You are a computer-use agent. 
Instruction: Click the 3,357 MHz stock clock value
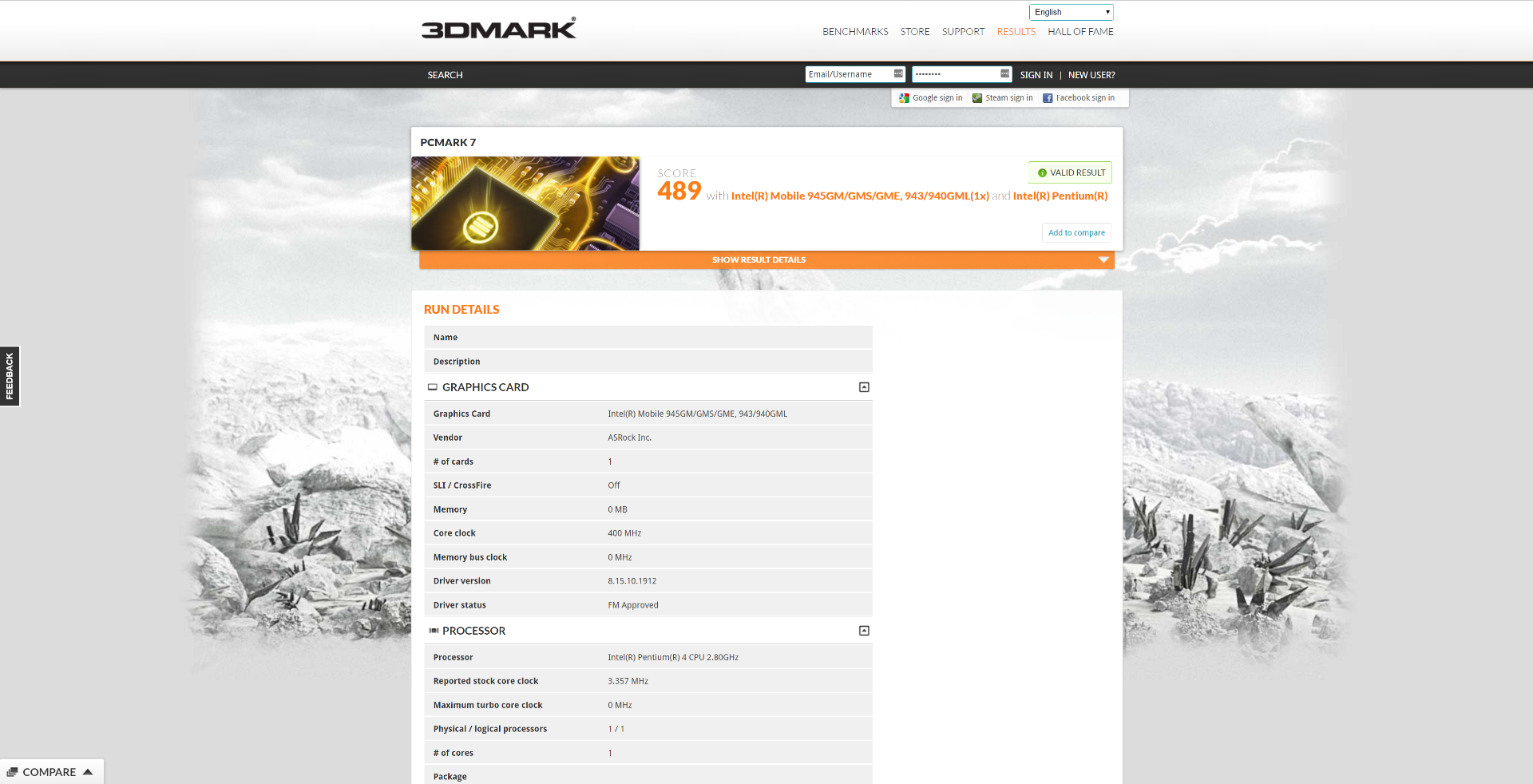628,682
